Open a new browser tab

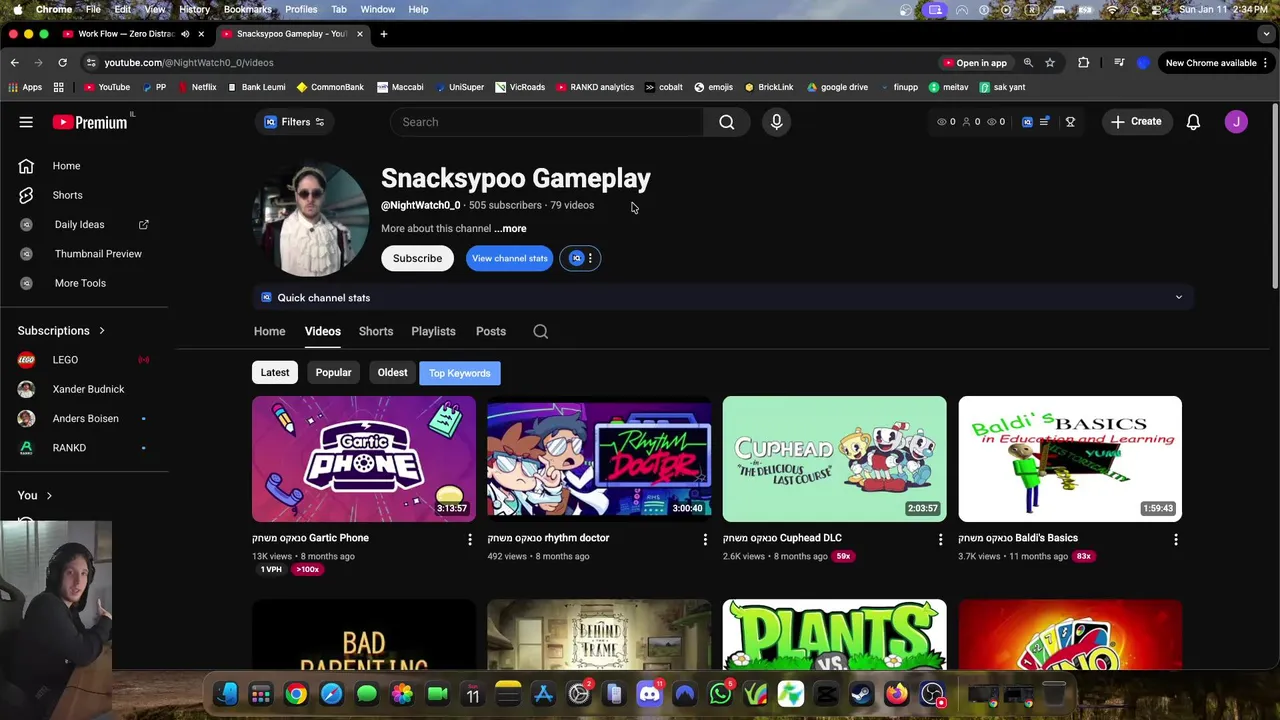(x=384, y=34)
